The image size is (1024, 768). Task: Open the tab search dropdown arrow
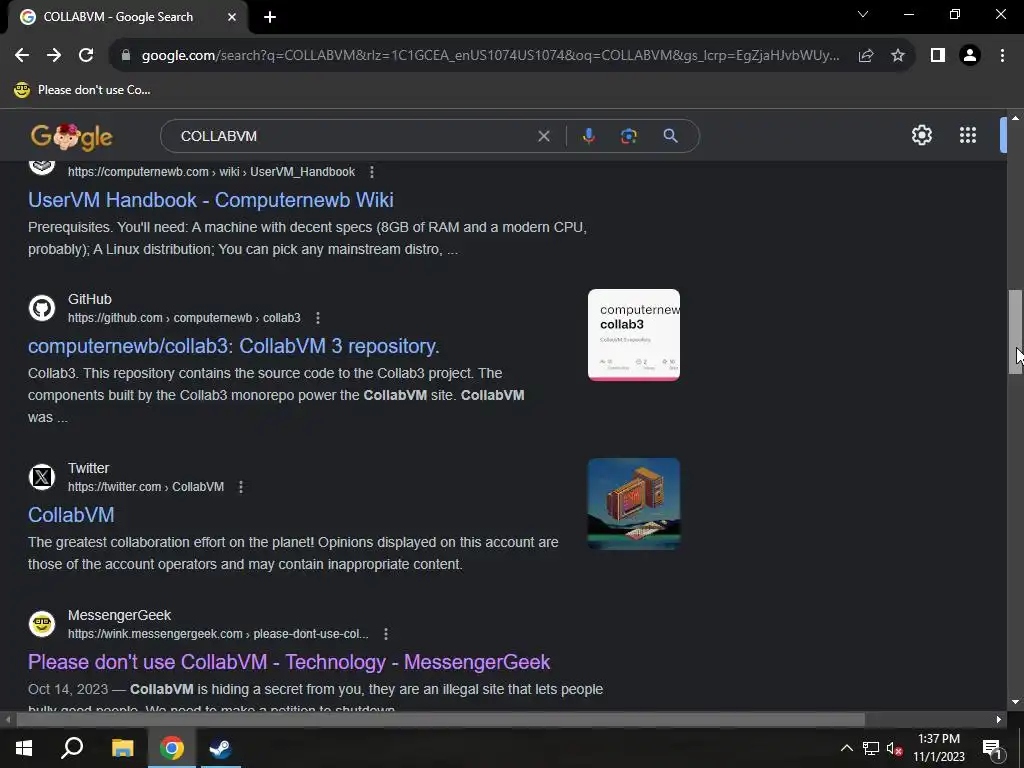coord(863,14)
